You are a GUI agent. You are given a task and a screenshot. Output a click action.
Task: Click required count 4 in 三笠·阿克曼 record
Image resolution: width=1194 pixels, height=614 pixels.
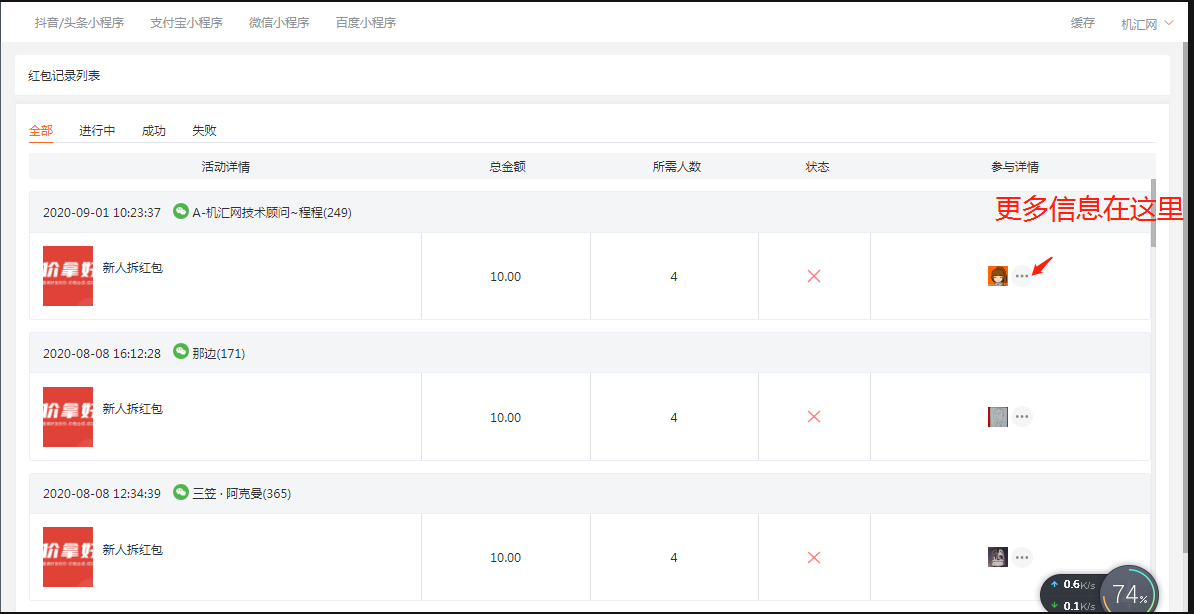point(674,558)
